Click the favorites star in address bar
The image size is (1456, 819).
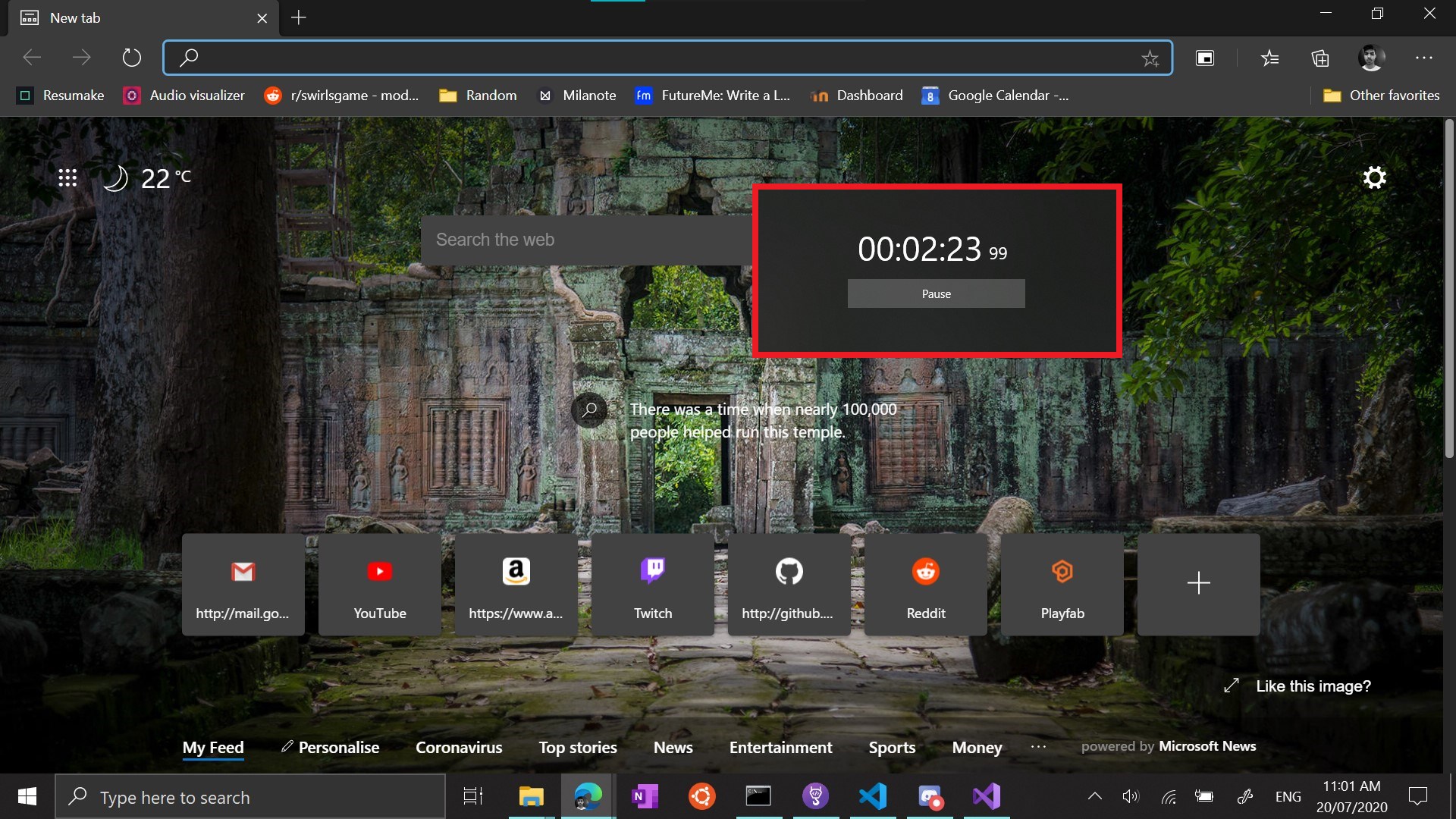tap(1150, 58)
